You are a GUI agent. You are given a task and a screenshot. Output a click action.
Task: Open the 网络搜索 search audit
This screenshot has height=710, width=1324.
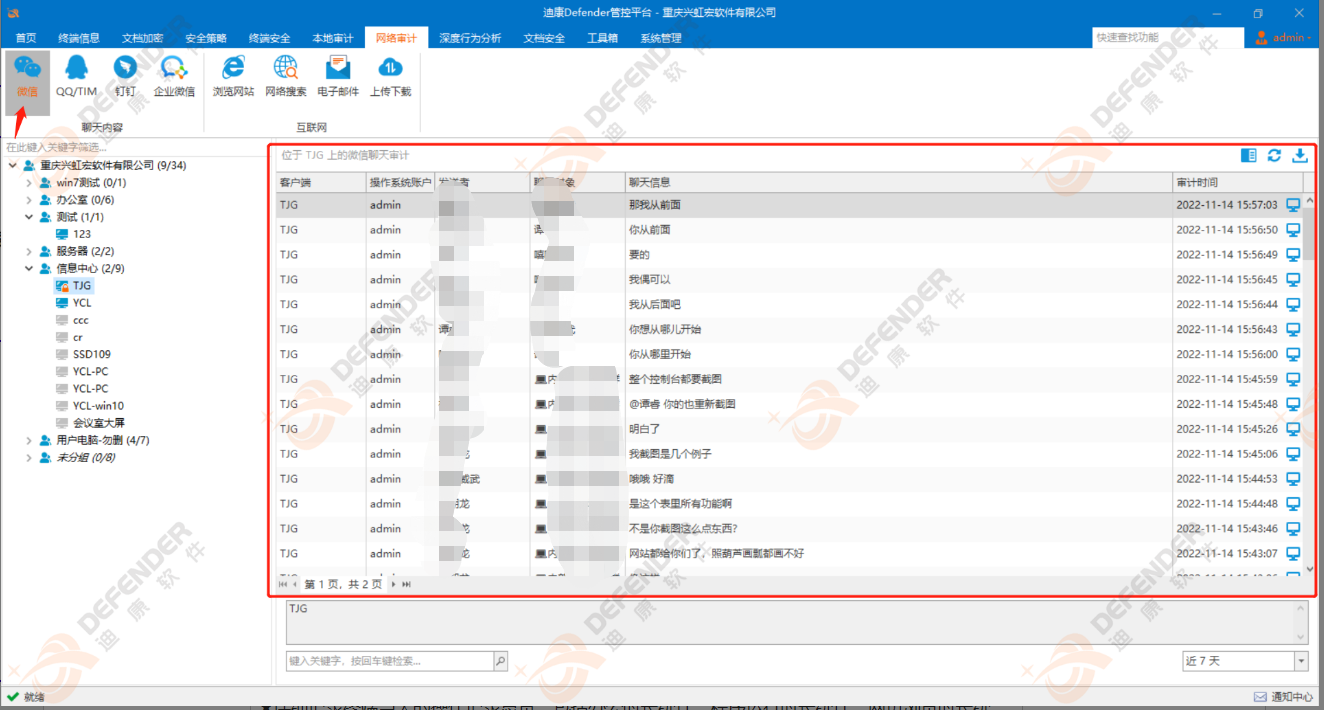286,78
